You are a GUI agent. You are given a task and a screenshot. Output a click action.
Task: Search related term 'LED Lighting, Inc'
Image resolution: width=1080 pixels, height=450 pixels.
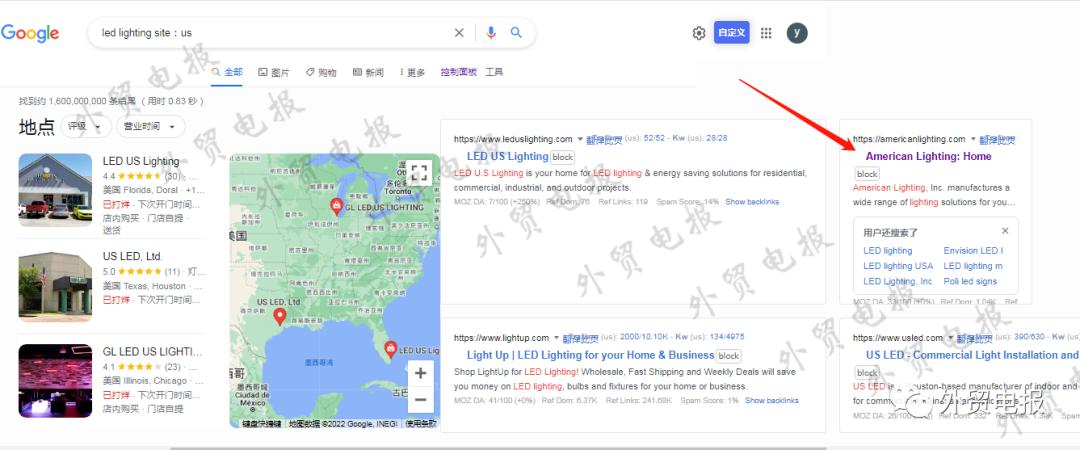click(x=897, y=281)
